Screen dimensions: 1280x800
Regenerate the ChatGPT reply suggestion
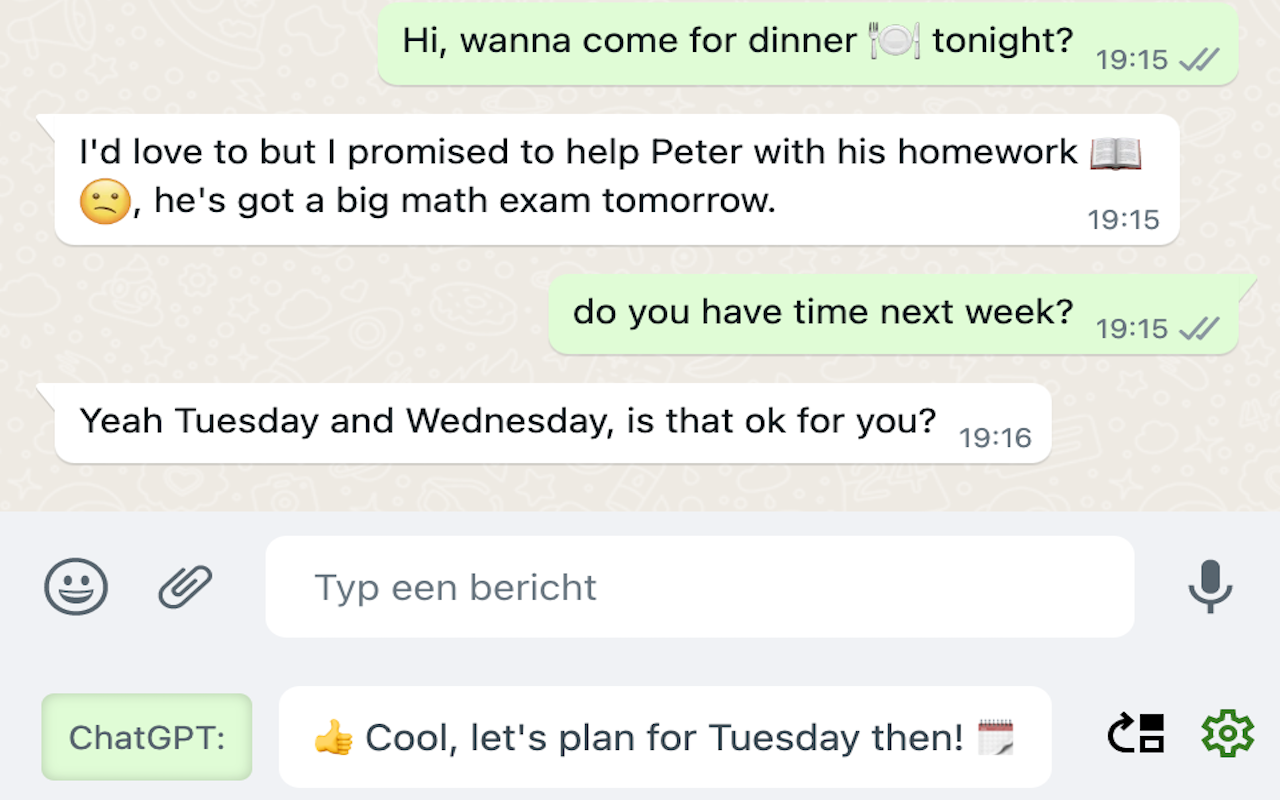(x=1136, y=735)
